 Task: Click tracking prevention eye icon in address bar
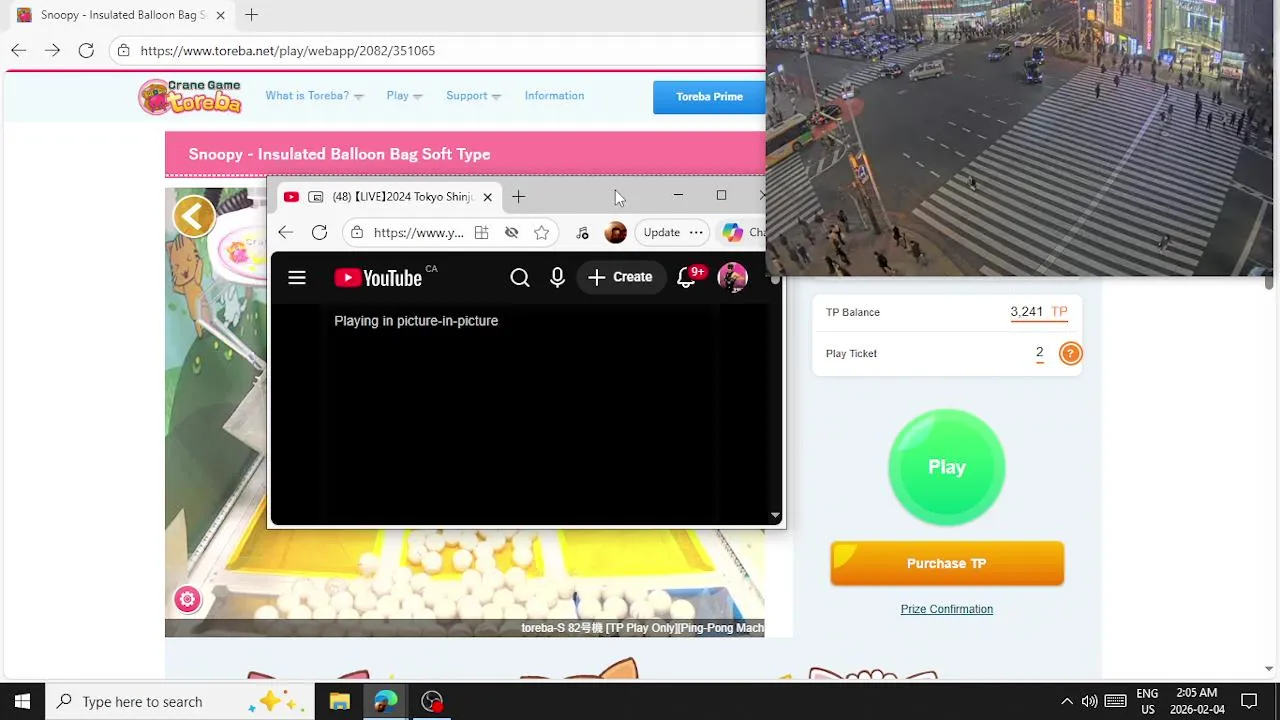click(x=511, y=232)
